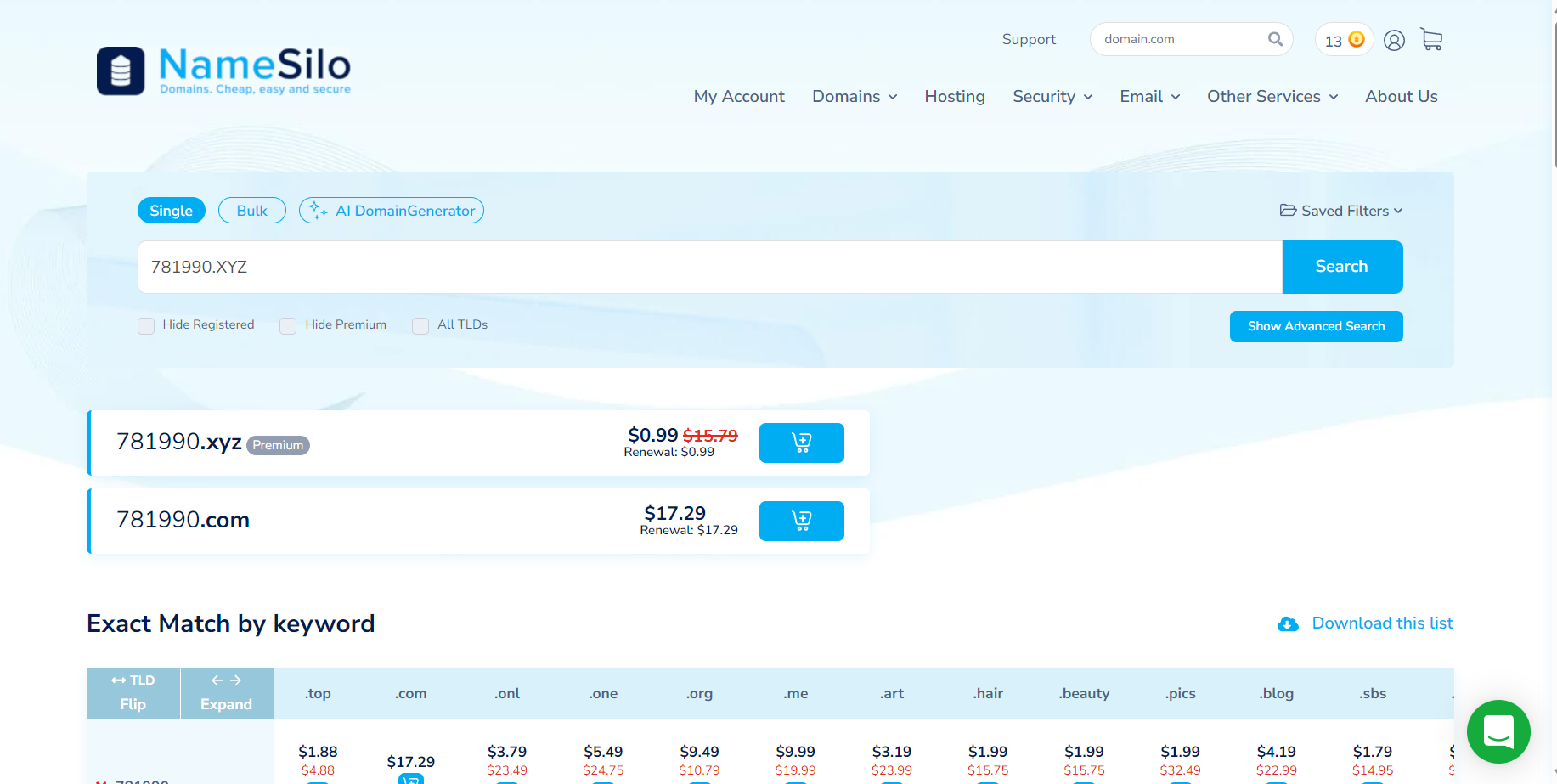The width and height of the screenshot is (1557, 784).
Task: Click the domain search field containing 781990.XYZ
Action: tap(709, 267)
